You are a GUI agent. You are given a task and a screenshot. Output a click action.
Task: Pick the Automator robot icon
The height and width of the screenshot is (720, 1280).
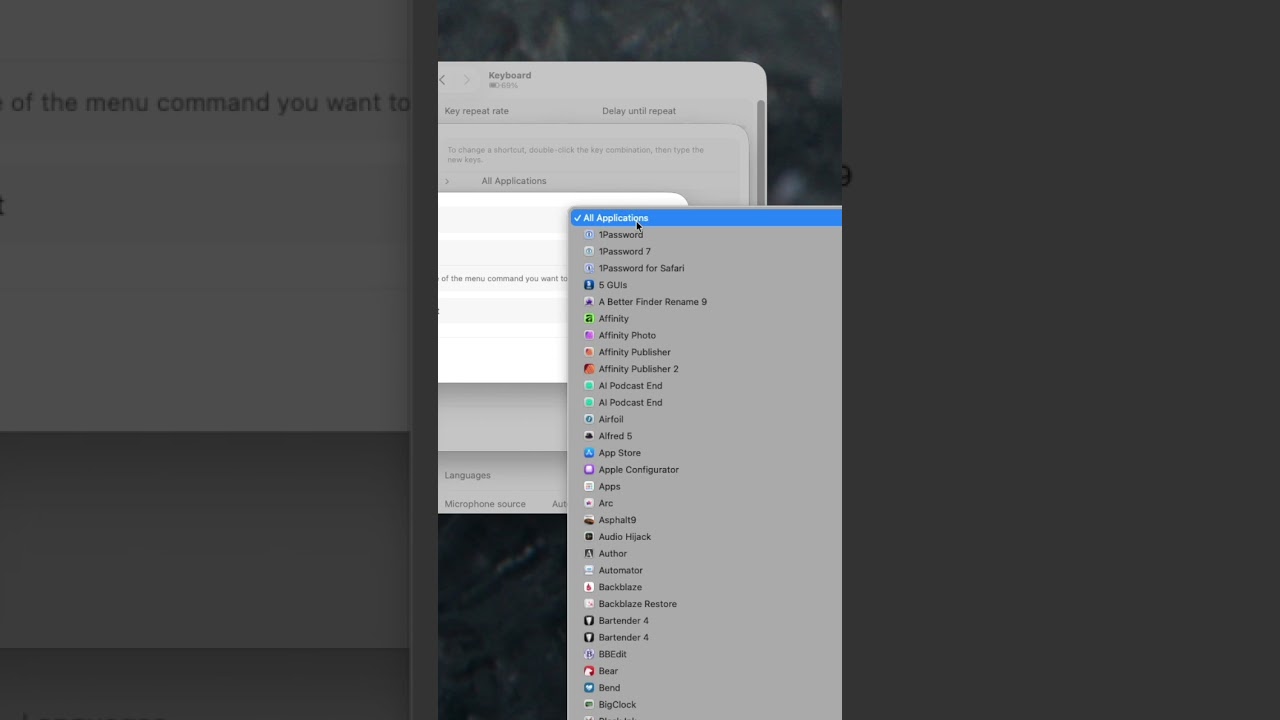tap(589, 570)
